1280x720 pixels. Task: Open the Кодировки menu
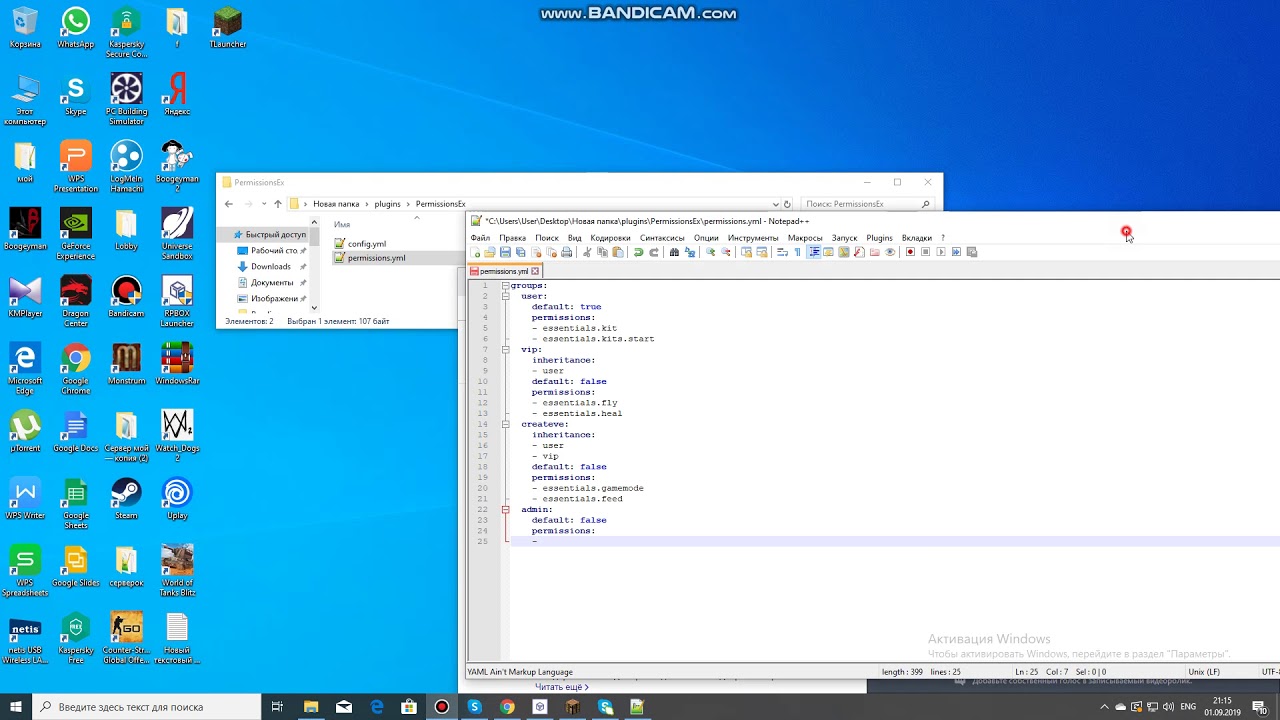(x=610, y=238)
